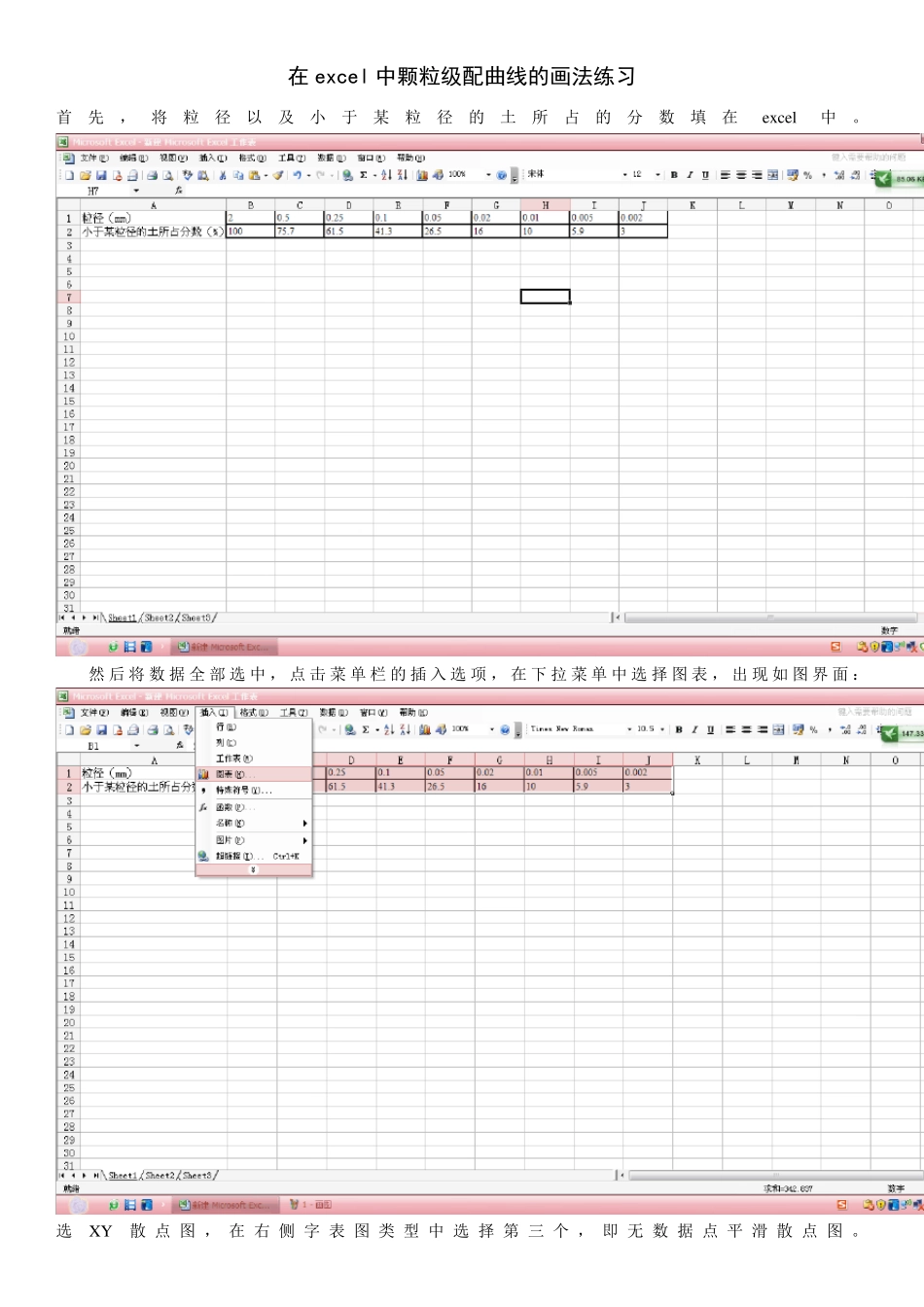Image resolution: width=924 pixels, height=1307 pixels.
Task: Open the font size 10.5 dropdown
Action: pyautogui.click(x=662, y=729)
